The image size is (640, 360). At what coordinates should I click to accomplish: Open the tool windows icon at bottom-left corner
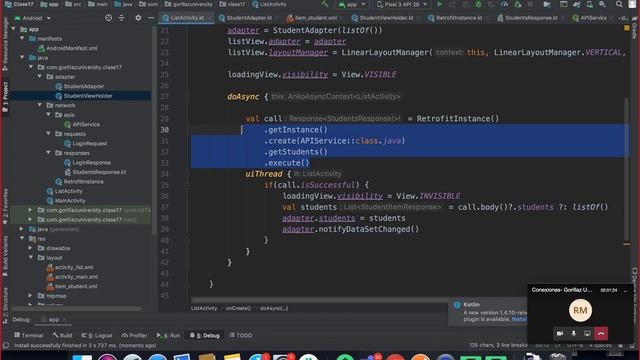[x=6, y=345]
